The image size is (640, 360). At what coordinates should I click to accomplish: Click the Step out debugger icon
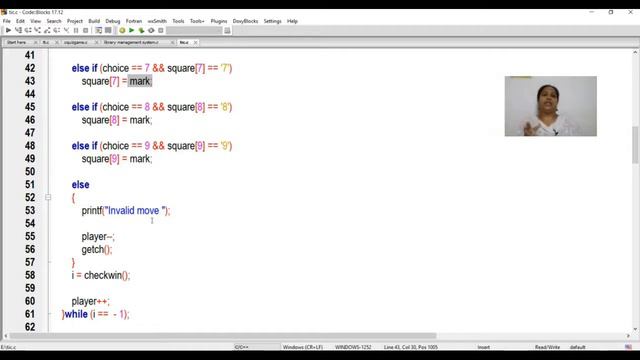47,30
